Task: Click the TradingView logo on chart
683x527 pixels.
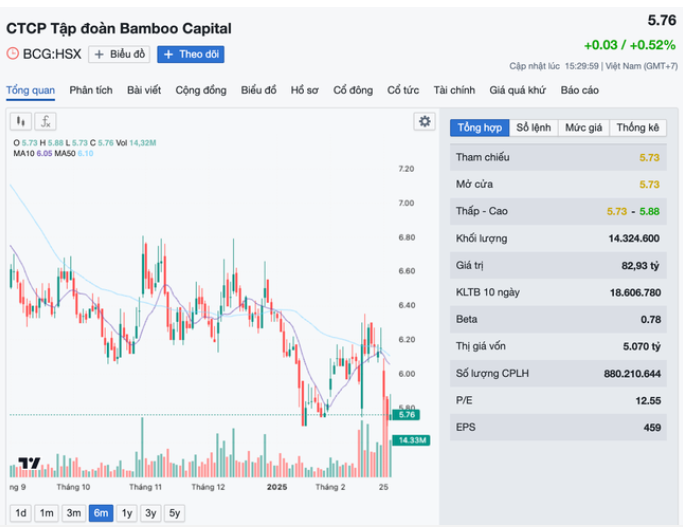Action: (30, 465)
